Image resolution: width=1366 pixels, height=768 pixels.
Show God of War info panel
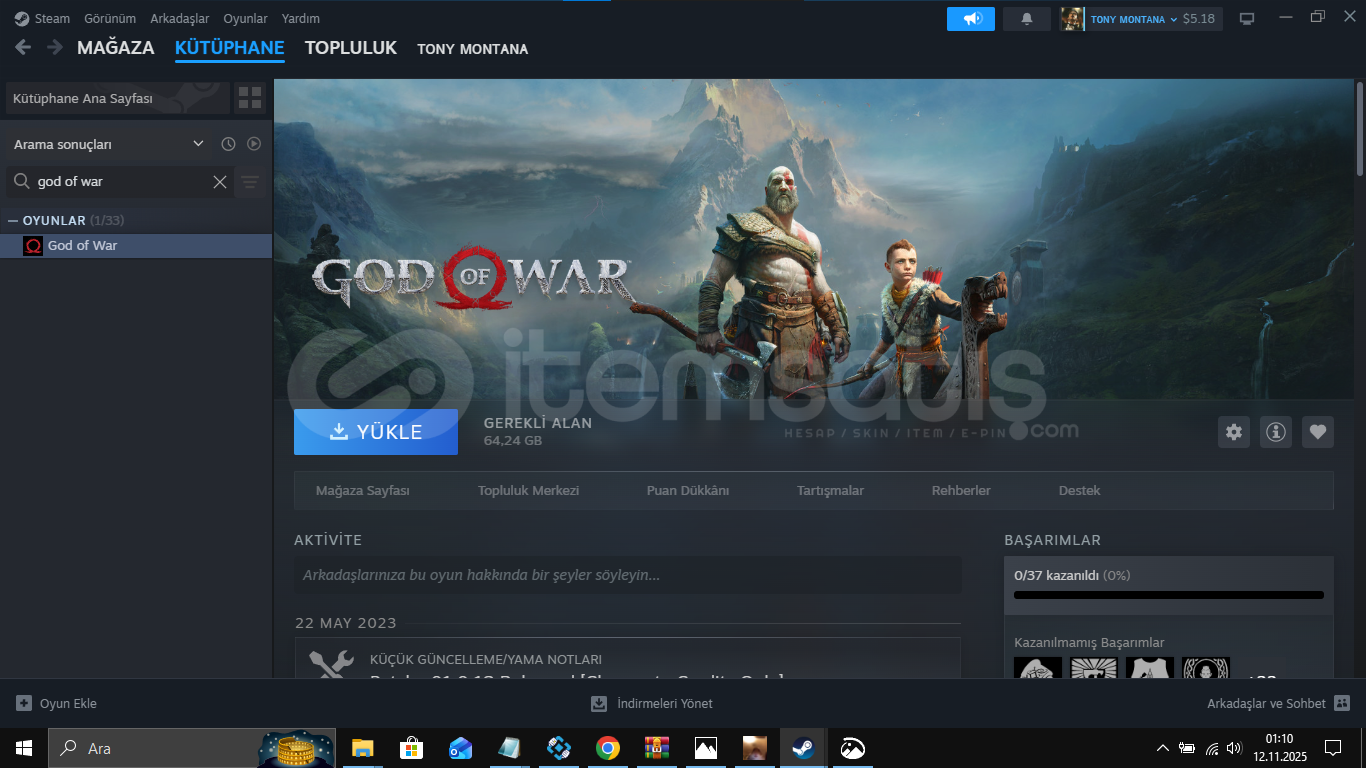coord(1276,432)
